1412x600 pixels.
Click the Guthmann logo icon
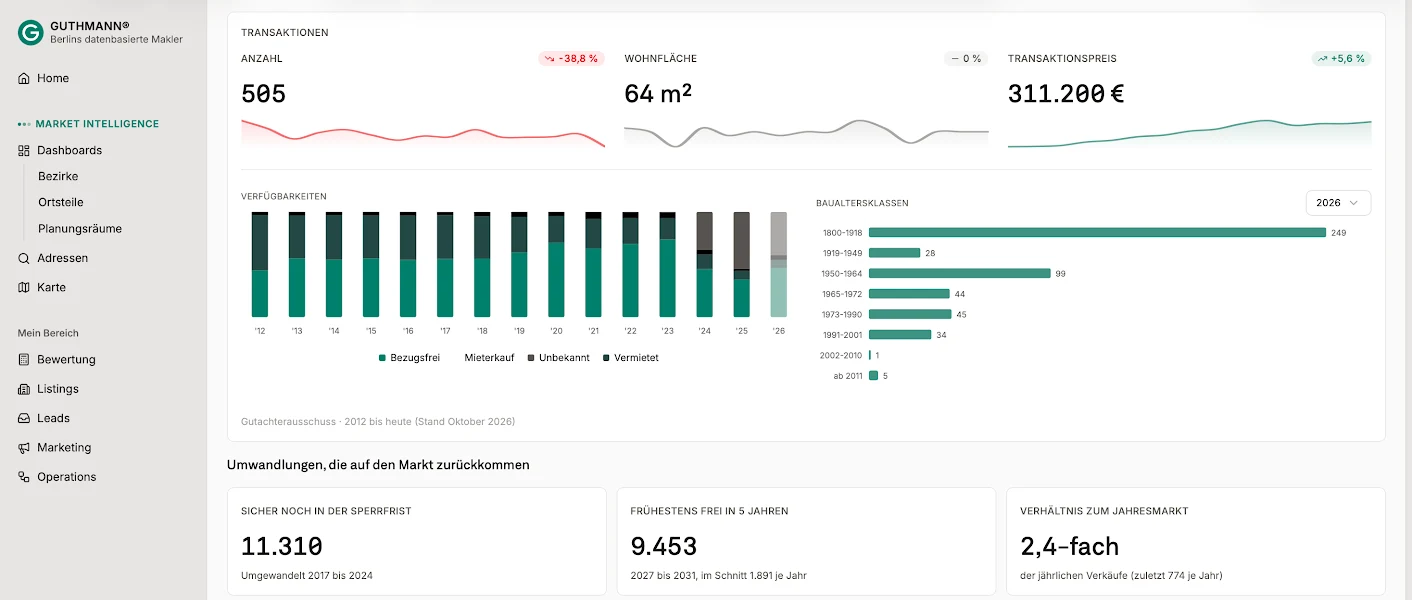(31, 33)
